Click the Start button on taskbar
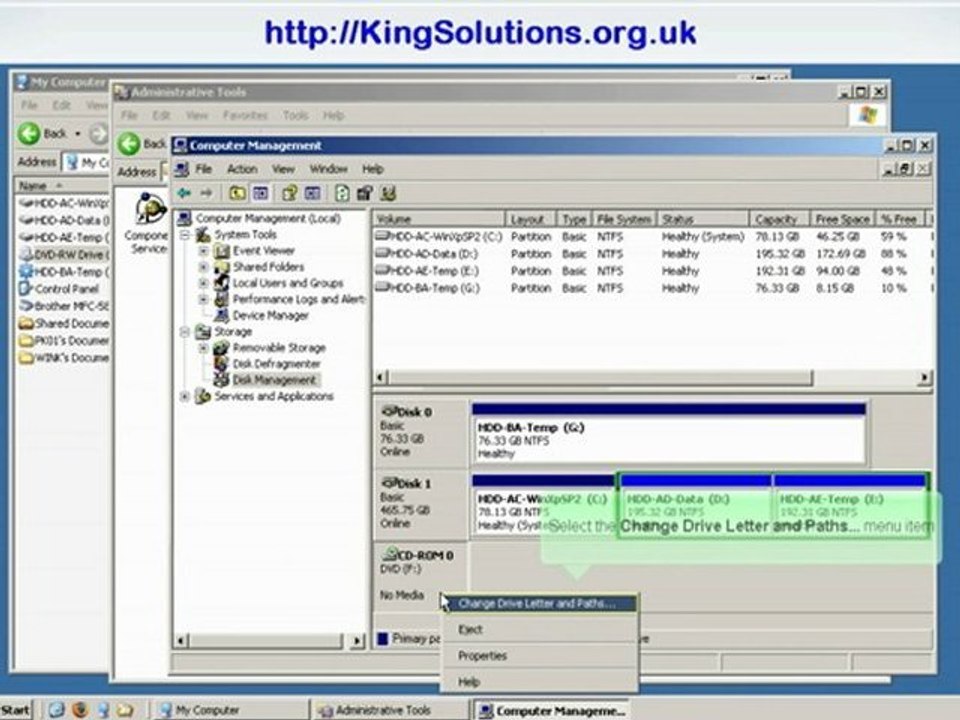The height and width of the screenshot is (720, 960). [x=15, y=710]
